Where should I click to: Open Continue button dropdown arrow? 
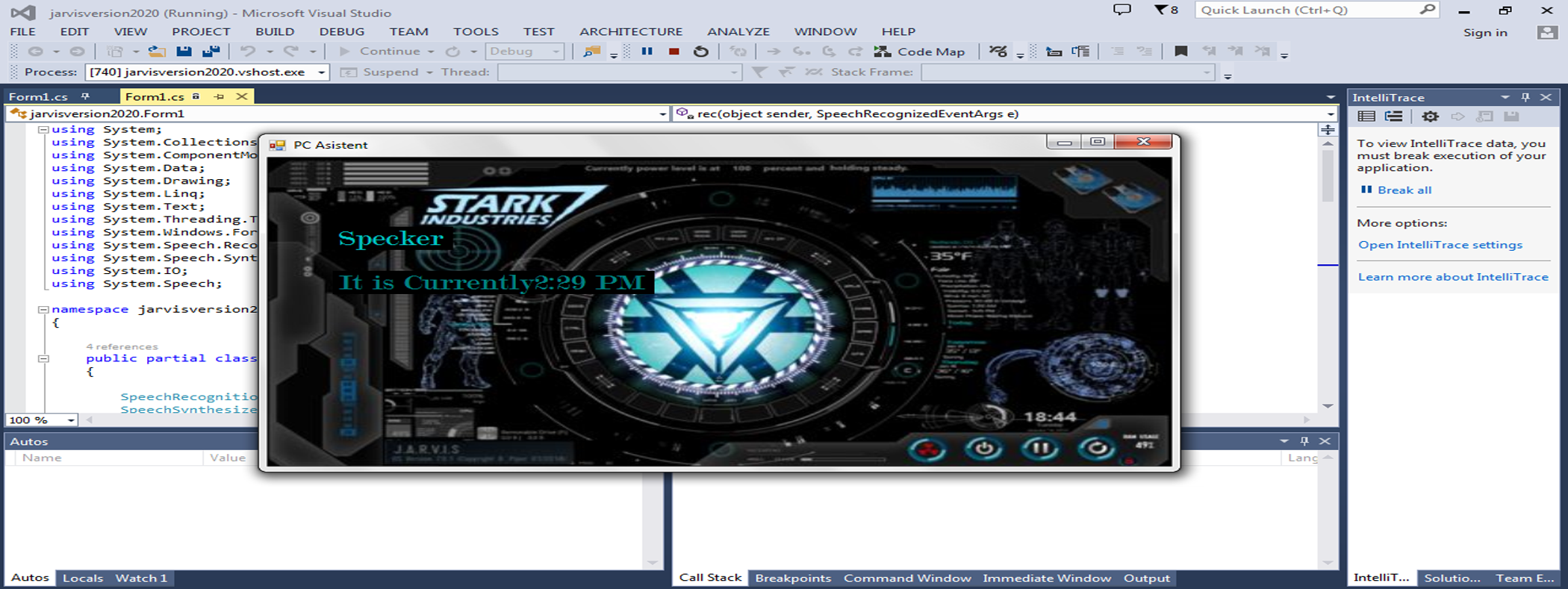click(x=431, y=52)
